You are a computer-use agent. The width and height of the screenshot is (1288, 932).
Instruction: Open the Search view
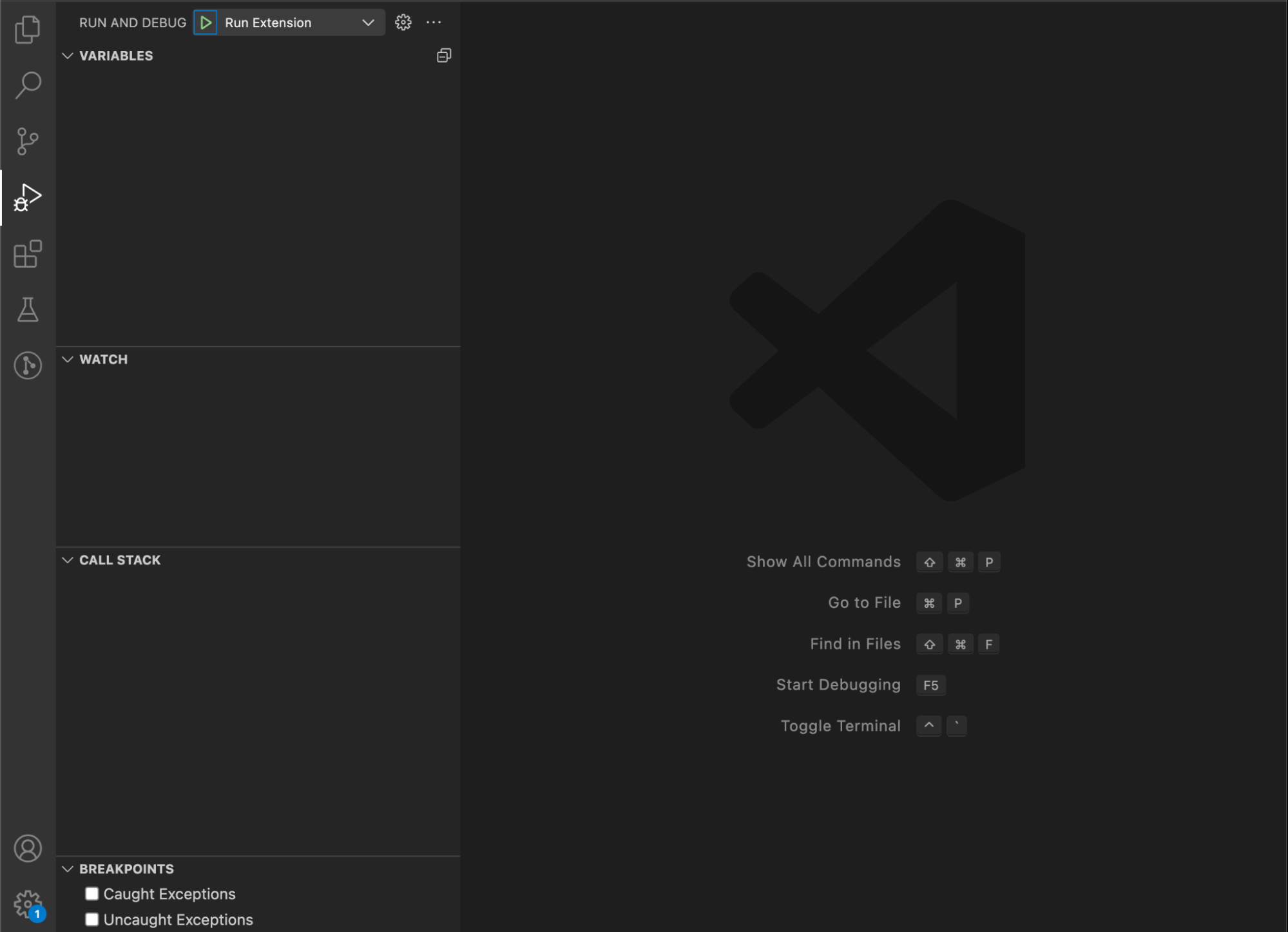tap(28, 85)
